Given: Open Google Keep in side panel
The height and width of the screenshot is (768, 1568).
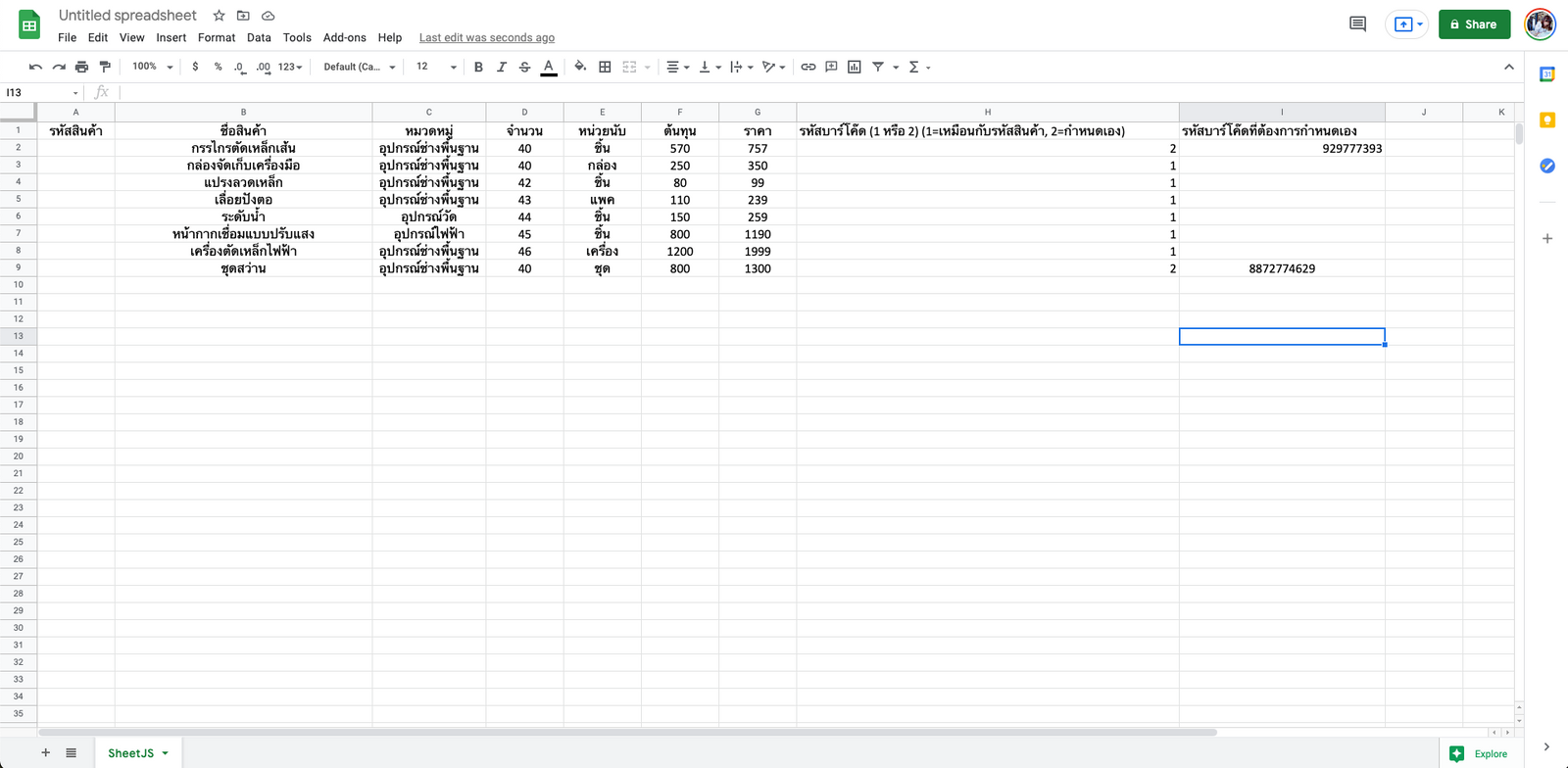Looking at the screenshot, I should click(1547, 120).
